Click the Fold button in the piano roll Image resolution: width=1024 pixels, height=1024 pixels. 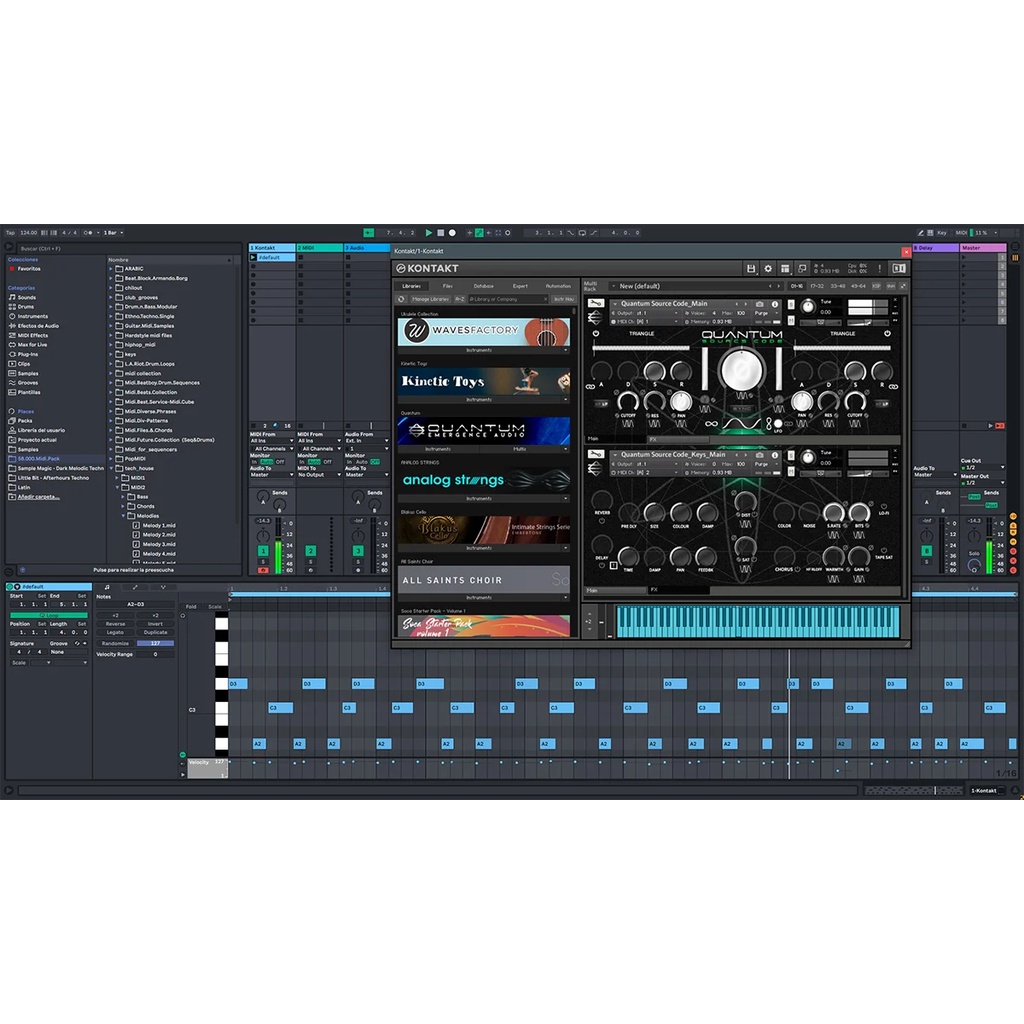[x=191, y=607]
